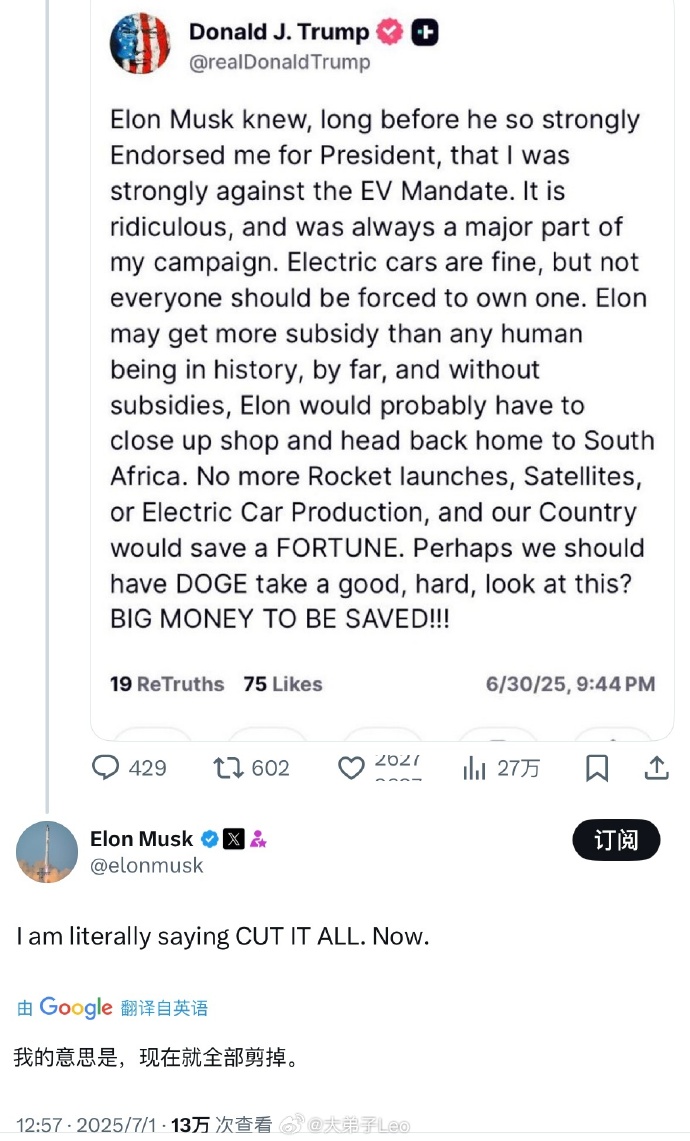Click Elon Musk's blue verified checkmark

pos(210,838)
